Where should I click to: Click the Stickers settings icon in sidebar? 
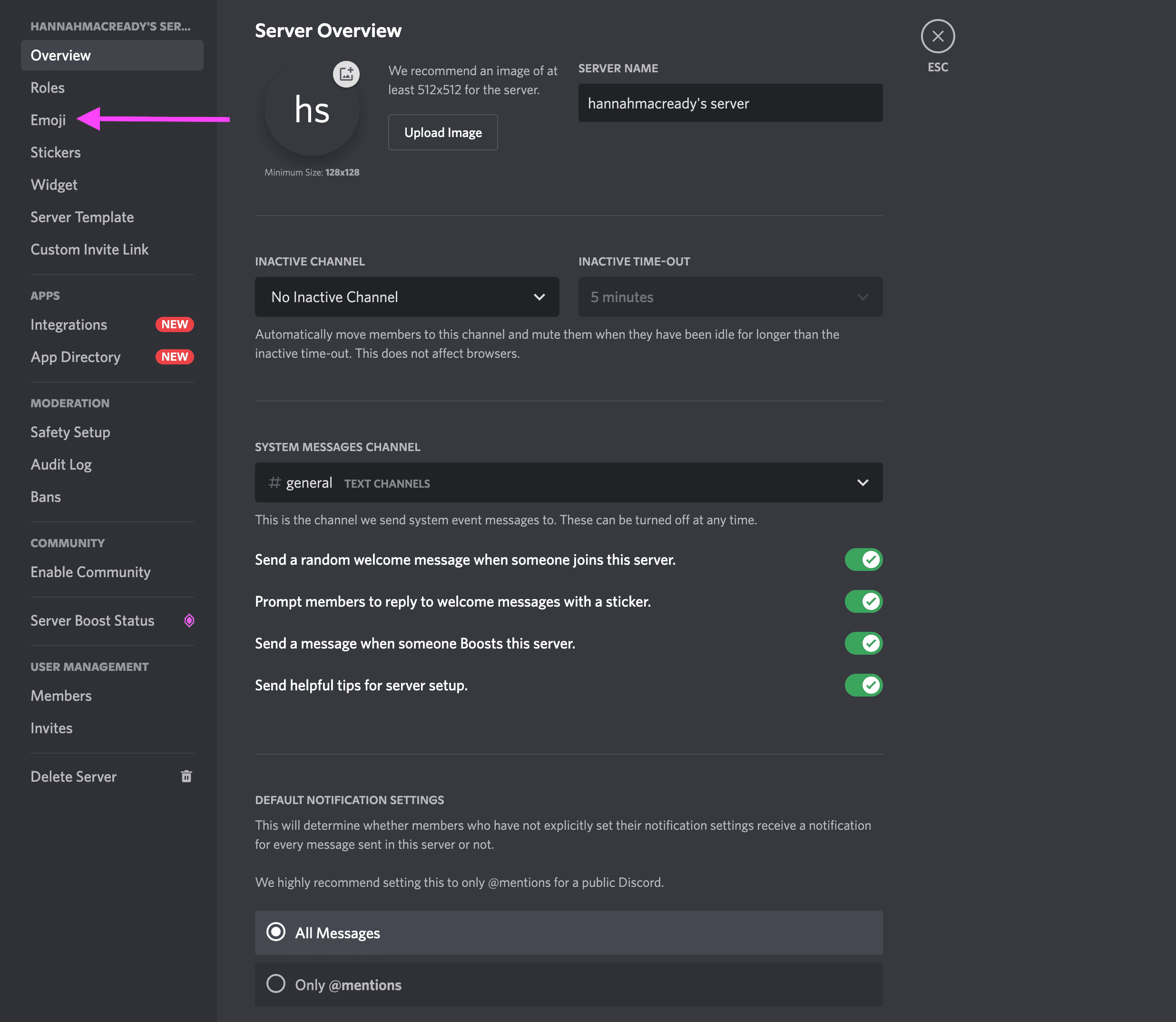(x=55, y=152)
